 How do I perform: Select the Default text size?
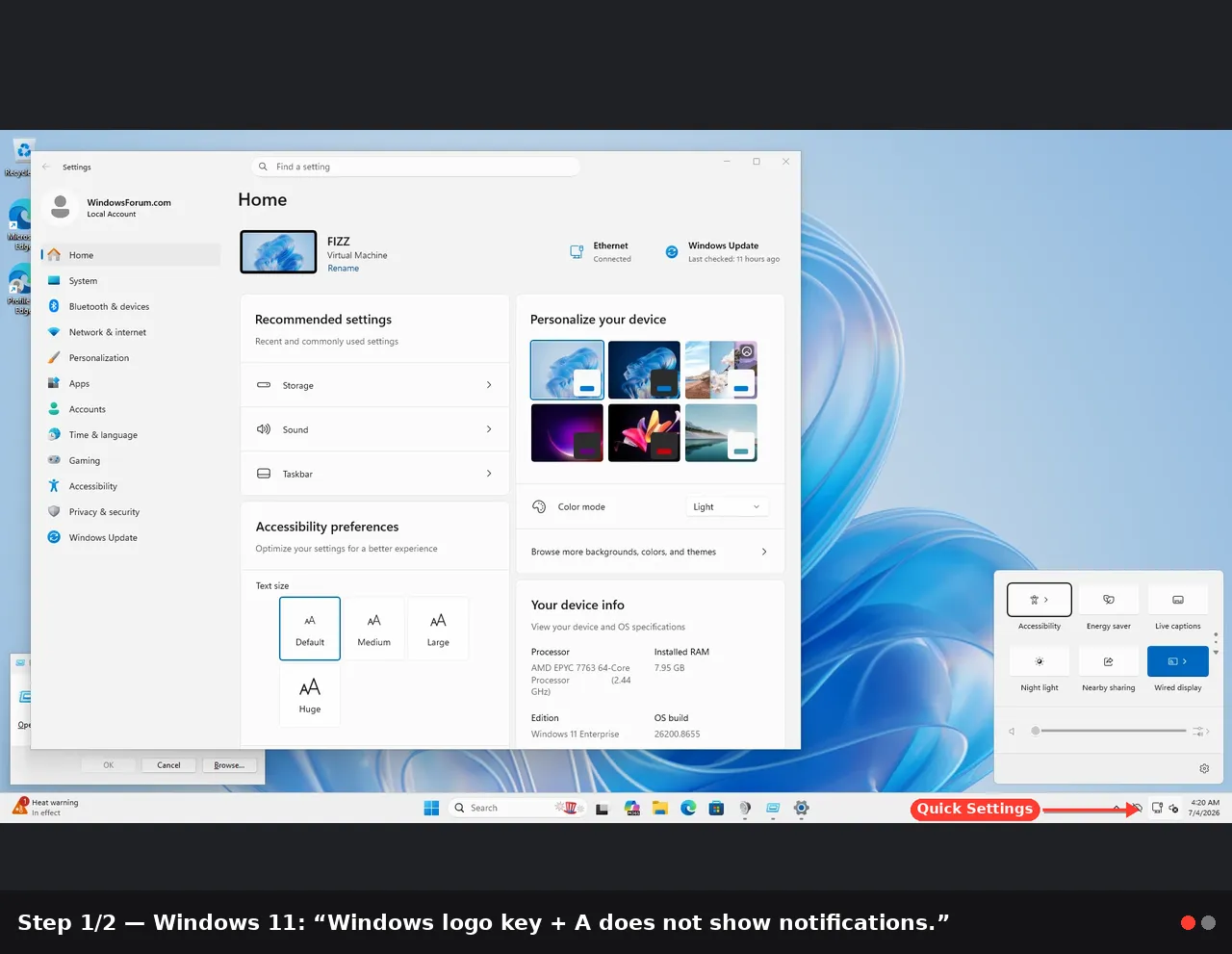310,629
